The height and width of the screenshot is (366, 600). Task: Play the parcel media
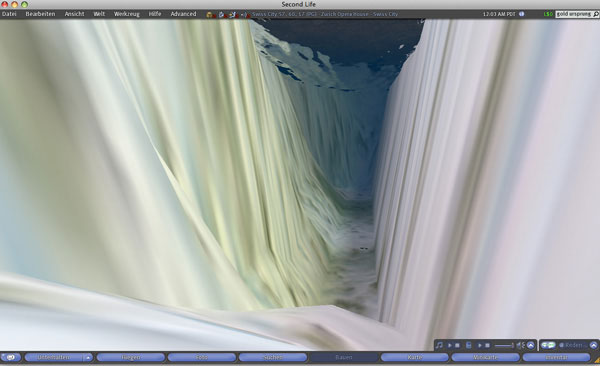[x=479, y=345]
